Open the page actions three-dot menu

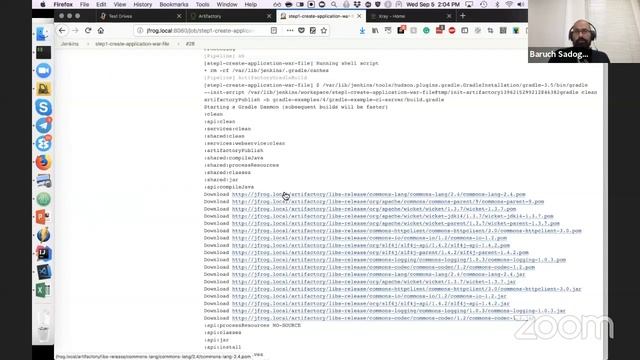[290, 31]
